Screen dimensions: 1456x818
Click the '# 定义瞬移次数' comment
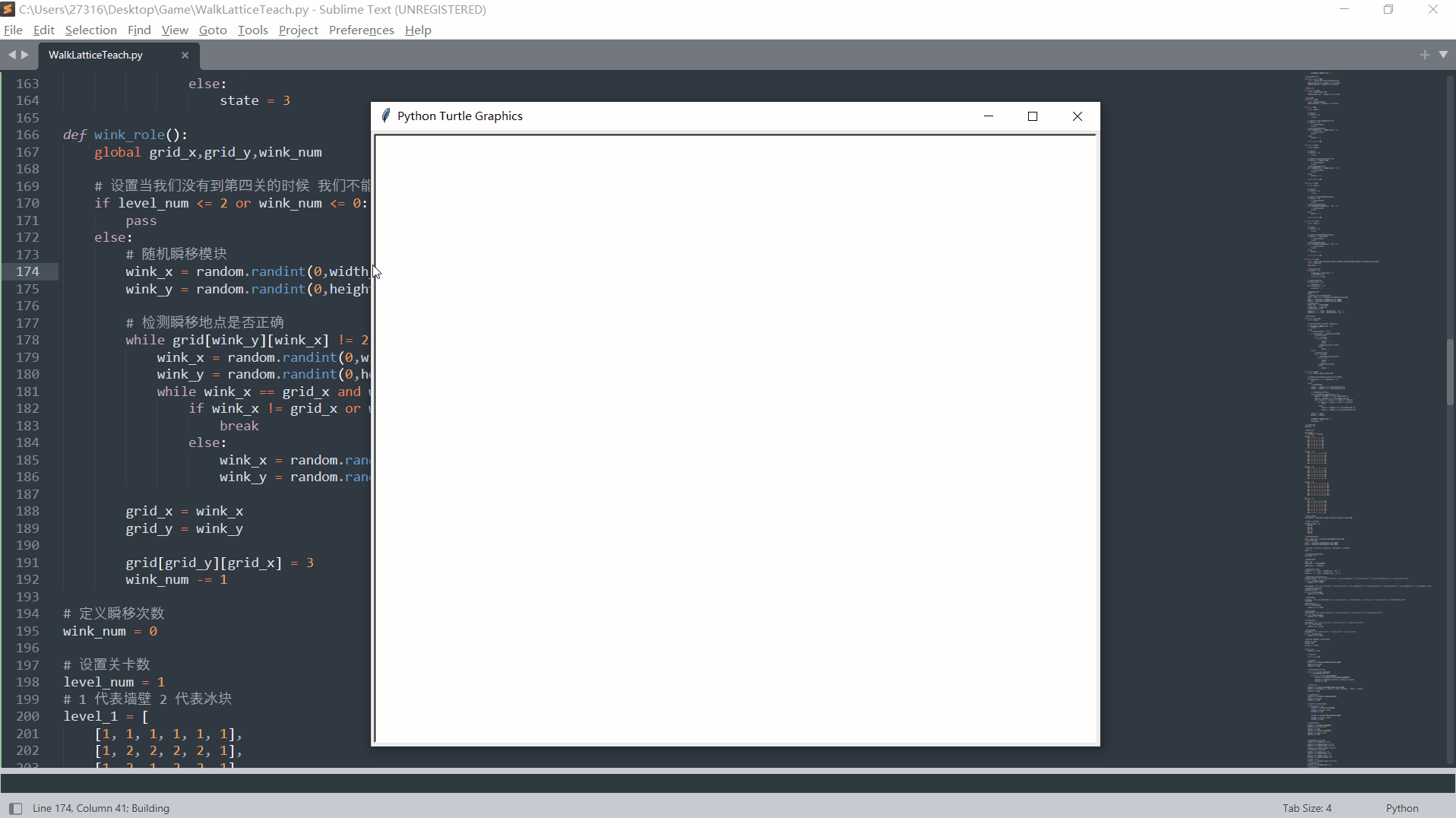(114, 613)
